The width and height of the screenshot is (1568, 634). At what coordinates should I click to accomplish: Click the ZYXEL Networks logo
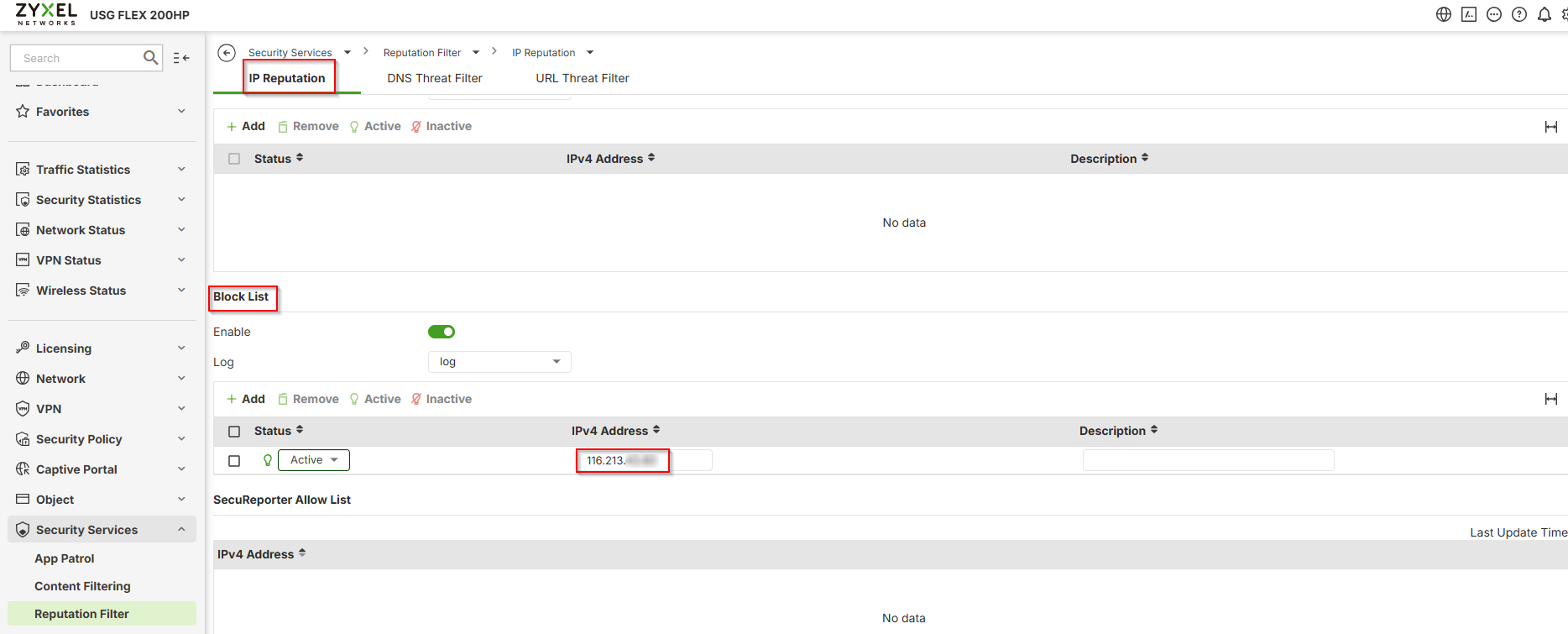[47, 14]
